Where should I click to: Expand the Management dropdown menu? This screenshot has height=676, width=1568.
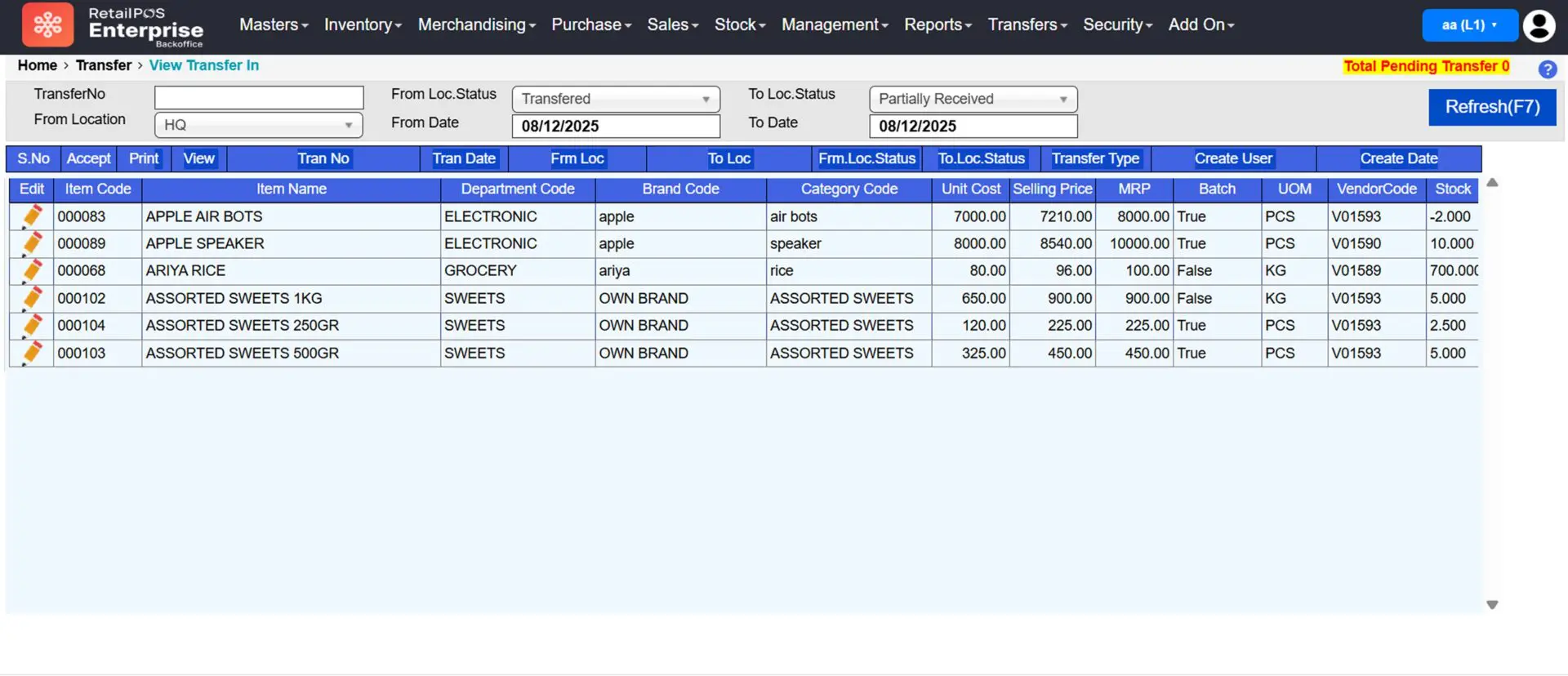point(835,24)
